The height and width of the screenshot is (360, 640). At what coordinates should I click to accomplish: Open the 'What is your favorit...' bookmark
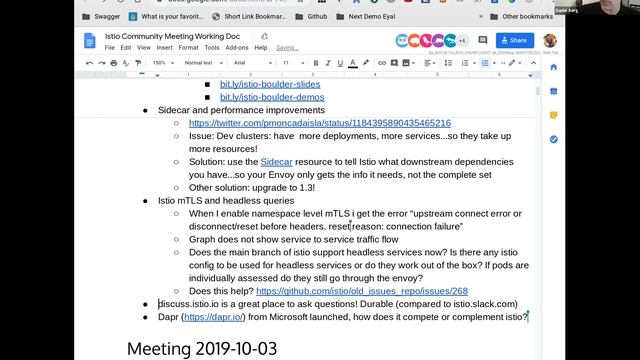pyautogui.click(x=166, y=17)
